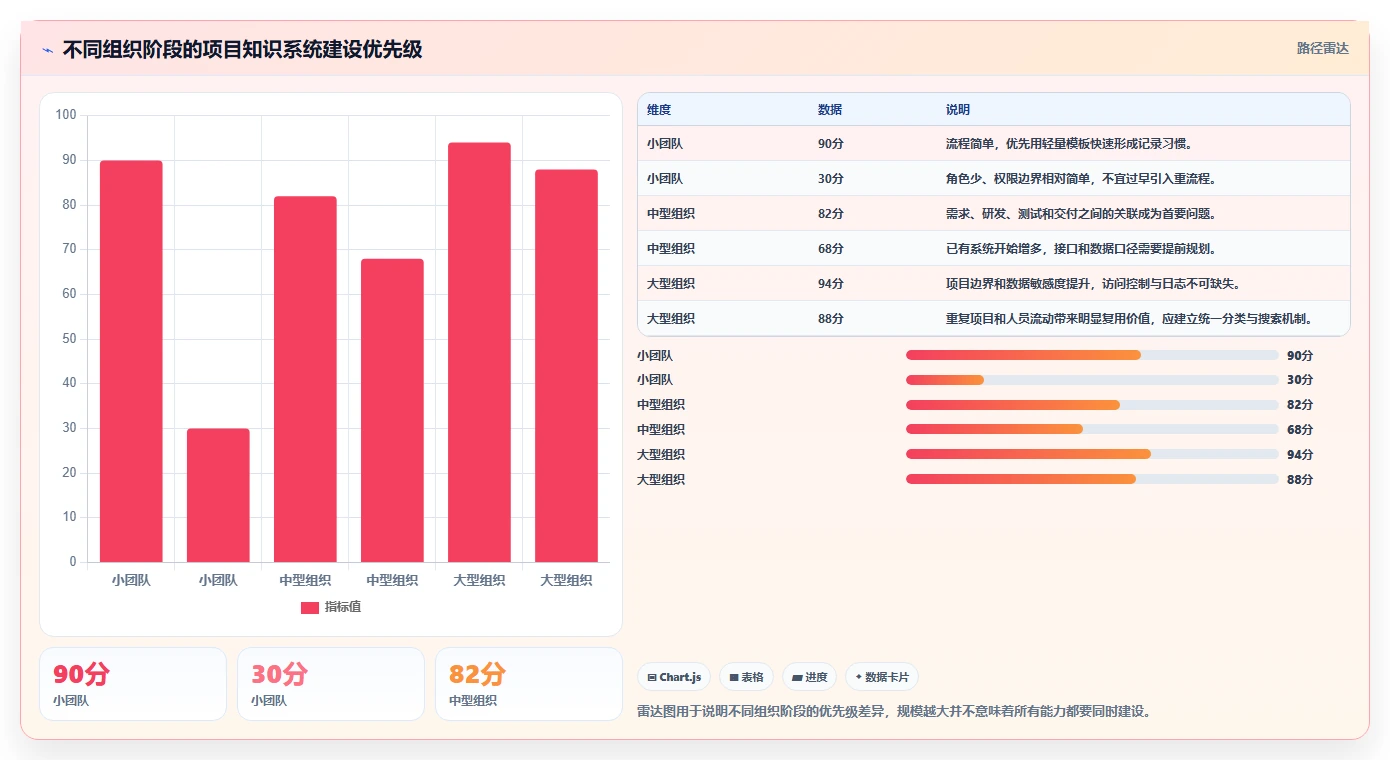Image resolution: width=1390 pixels, height=760 pixels.
Task: Click the 表格 tag chip
Action: pyautogui.click(x=746, y=677)
